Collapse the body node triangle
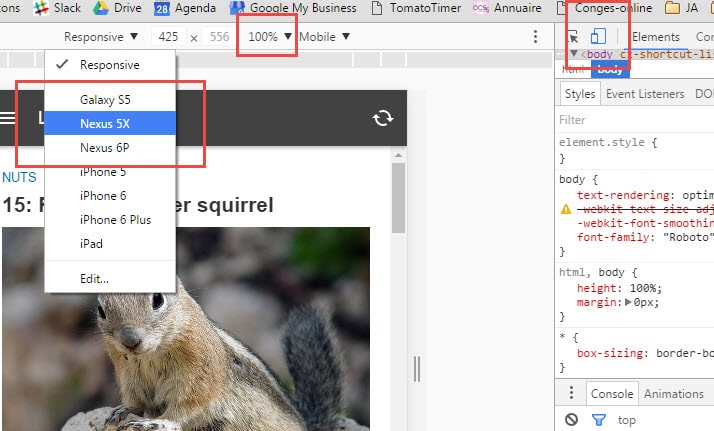The width and height of the screenshot is (714, 431). click(x=574, y=54)
